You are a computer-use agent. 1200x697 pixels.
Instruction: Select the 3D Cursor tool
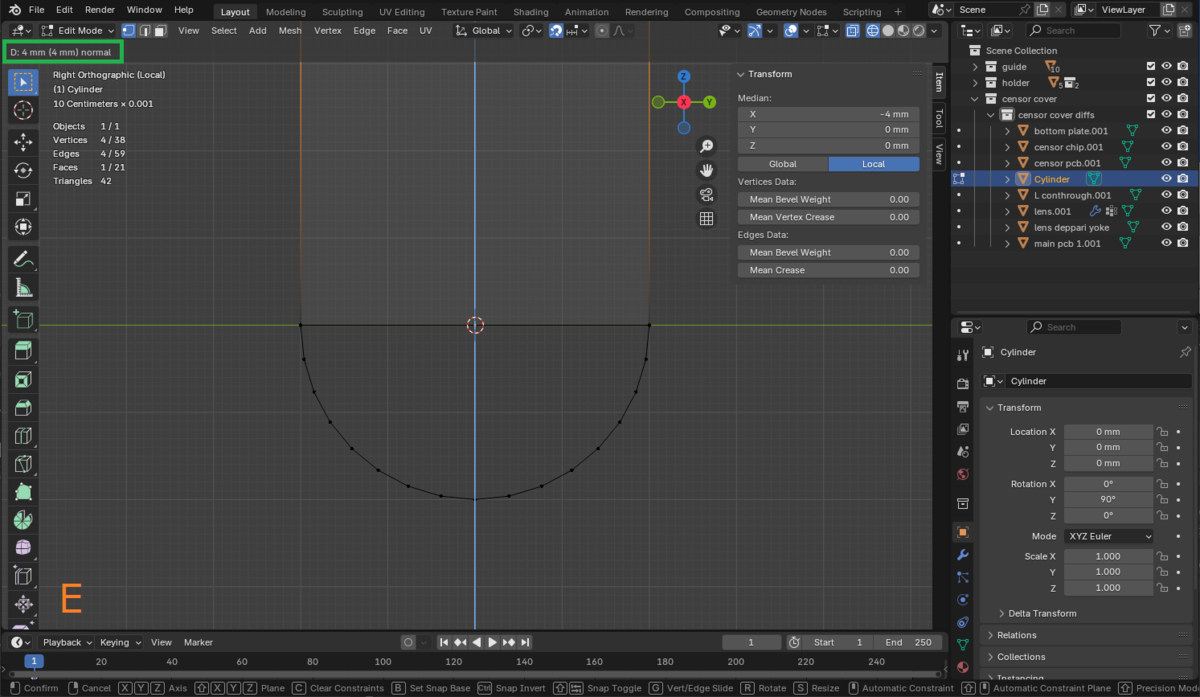(x=23, y=110)
